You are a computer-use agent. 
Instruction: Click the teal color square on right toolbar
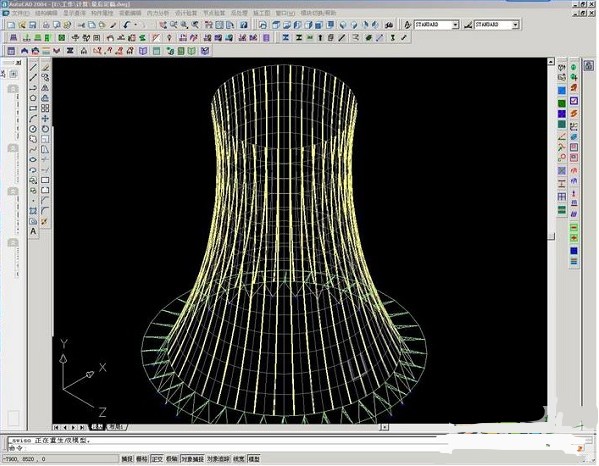[562, 124]
